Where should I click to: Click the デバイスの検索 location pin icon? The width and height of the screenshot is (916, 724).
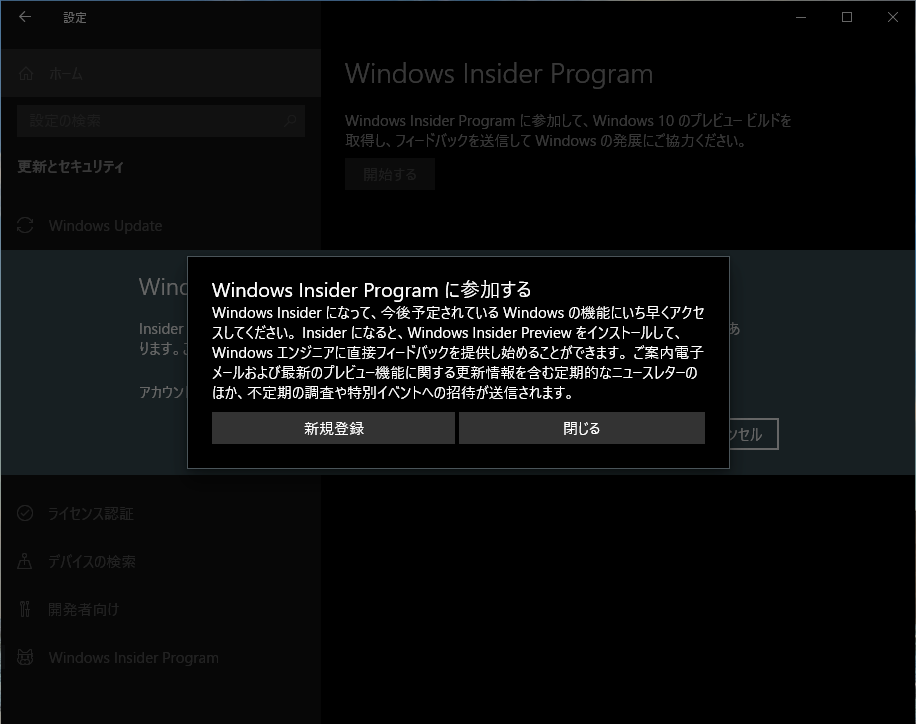[24, 561]
